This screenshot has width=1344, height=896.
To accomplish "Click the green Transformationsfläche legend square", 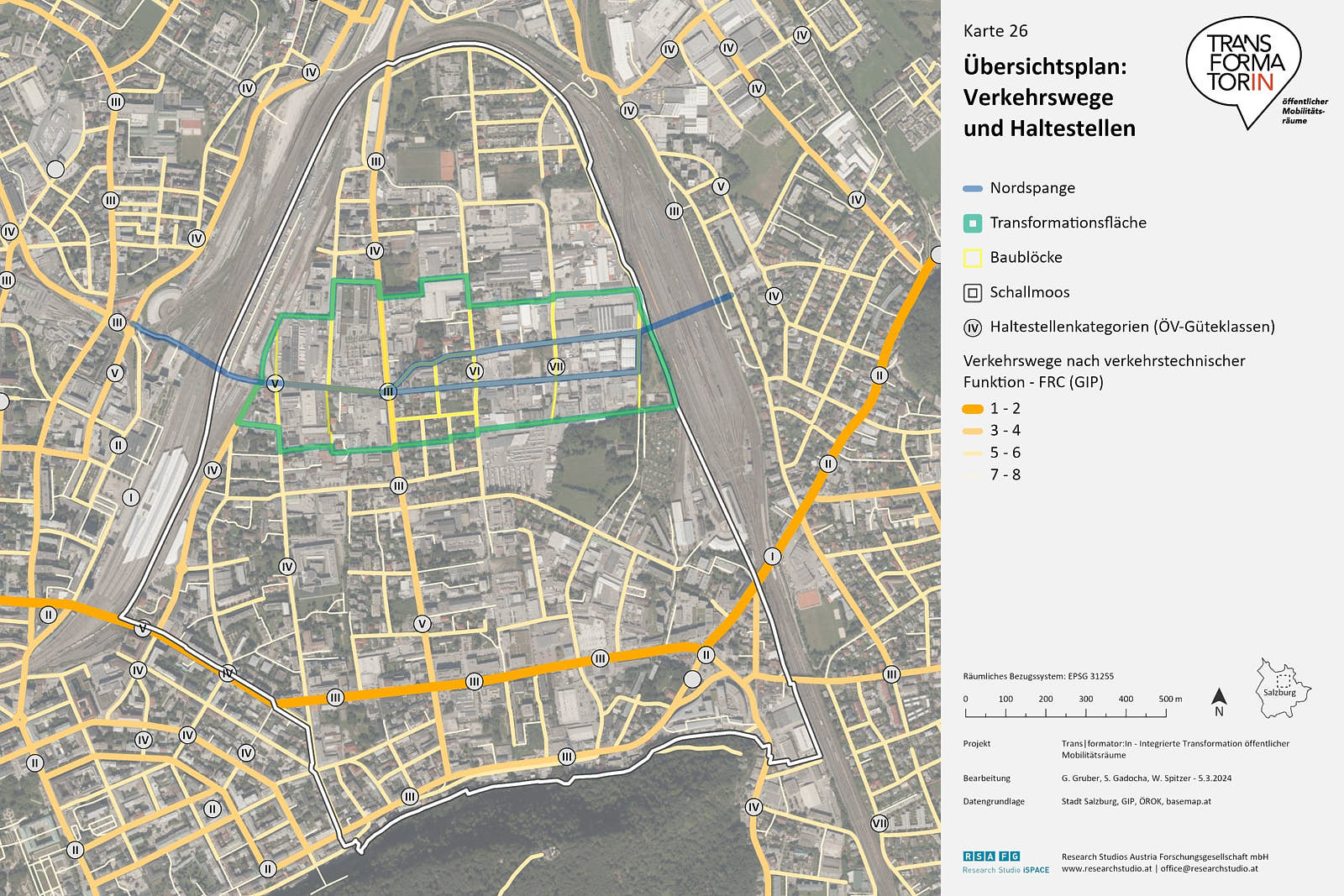I will tap(973, 223).
